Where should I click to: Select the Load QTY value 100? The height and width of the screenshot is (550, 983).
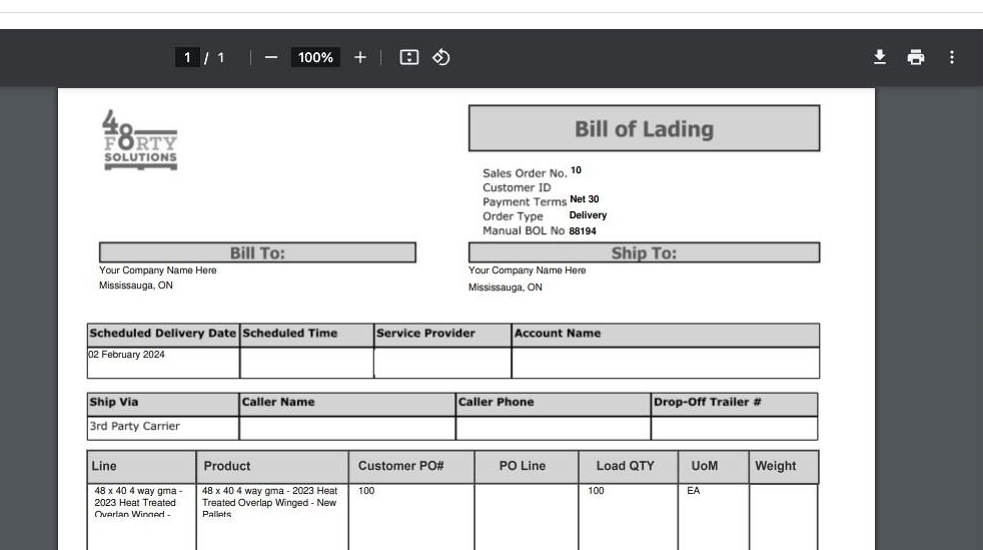tap(596, 490)
